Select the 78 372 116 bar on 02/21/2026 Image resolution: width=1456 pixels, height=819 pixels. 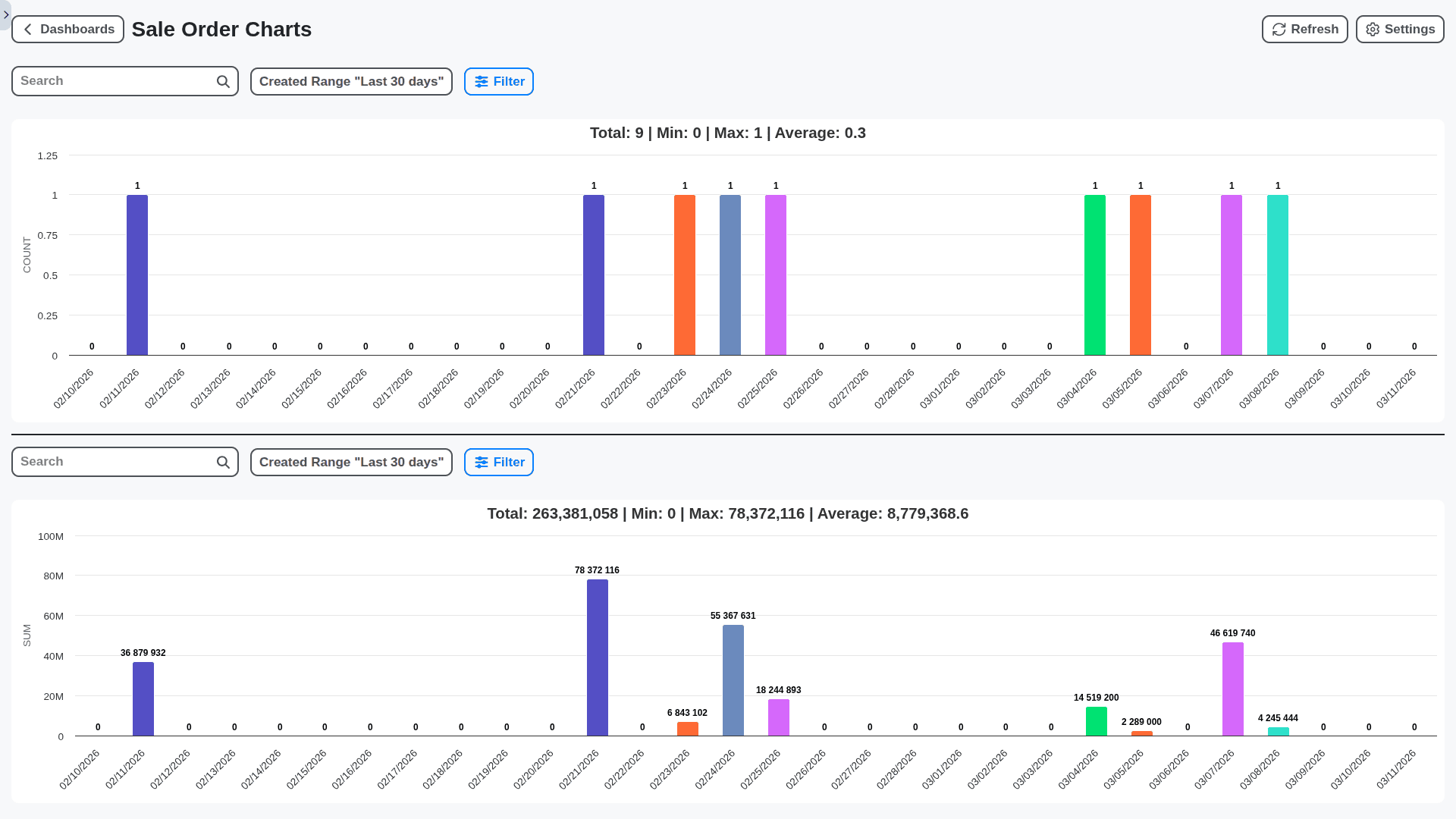pyautogui.click(x=597, y=656)
